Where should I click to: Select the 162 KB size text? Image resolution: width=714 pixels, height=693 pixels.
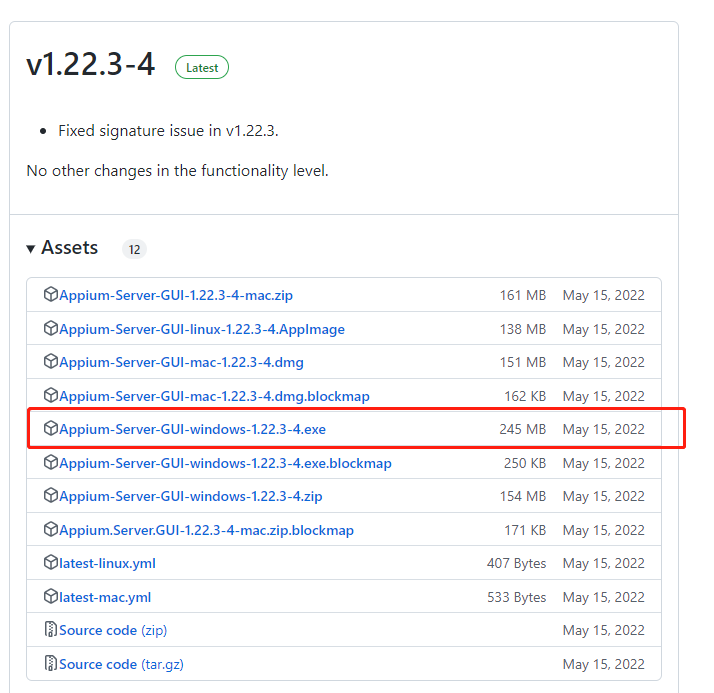pos(525,396)
